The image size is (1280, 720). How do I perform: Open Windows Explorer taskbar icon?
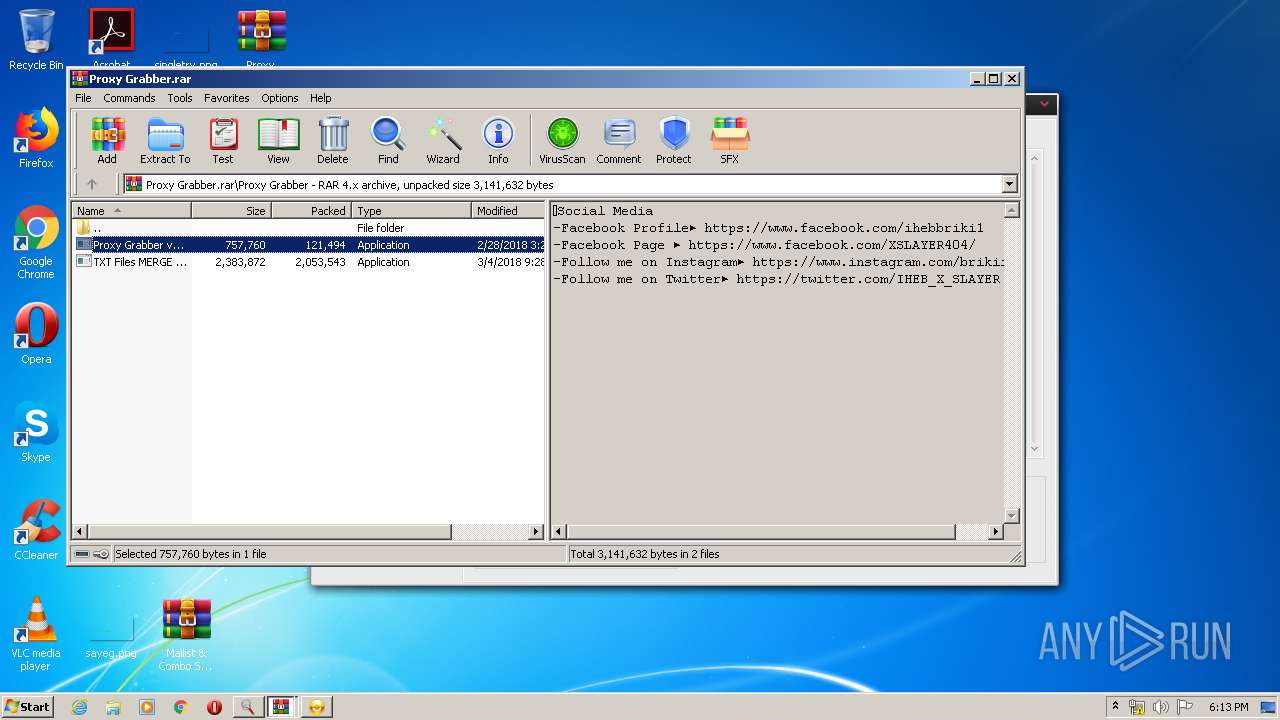point(113,707)
